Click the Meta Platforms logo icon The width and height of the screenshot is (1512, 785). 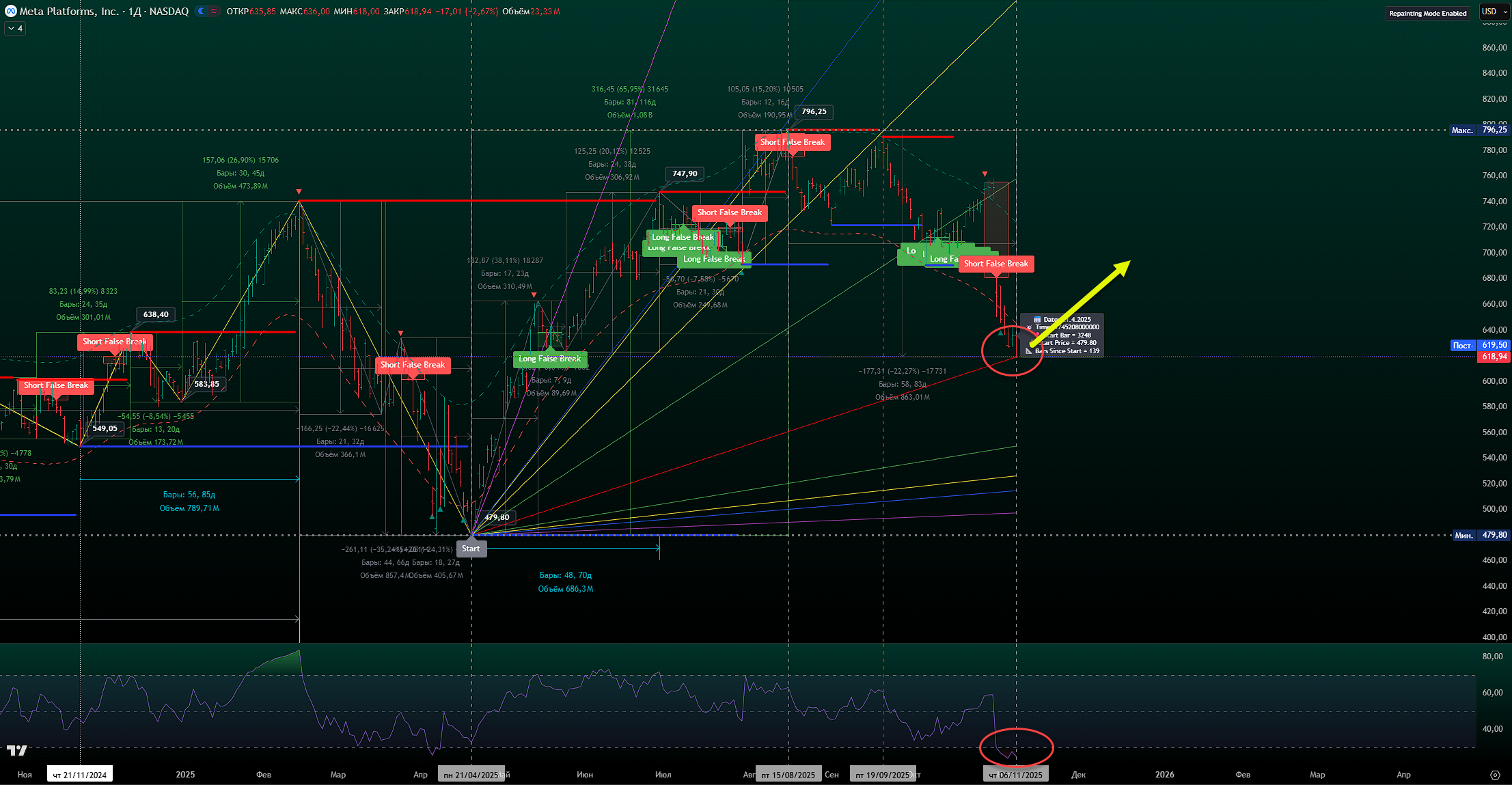10,12
